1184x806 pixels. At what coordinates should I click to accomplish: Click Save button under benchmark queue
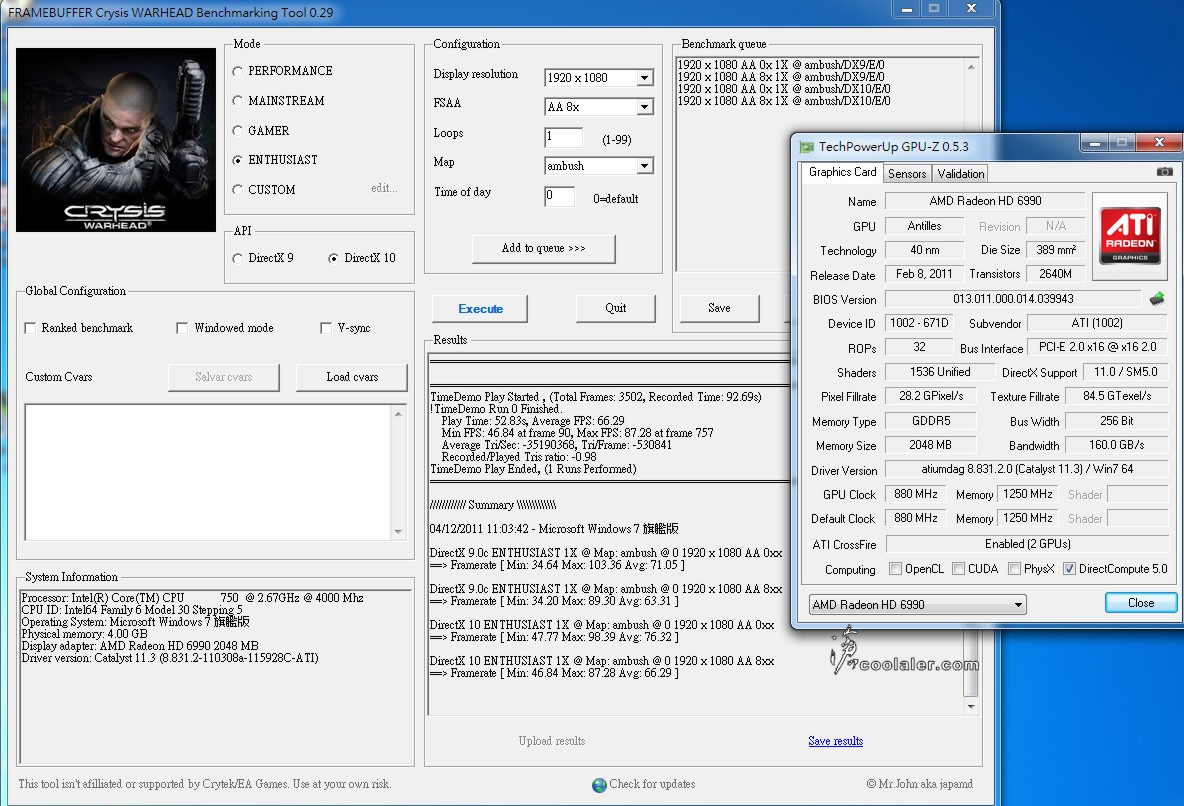[x=720, y=308]
